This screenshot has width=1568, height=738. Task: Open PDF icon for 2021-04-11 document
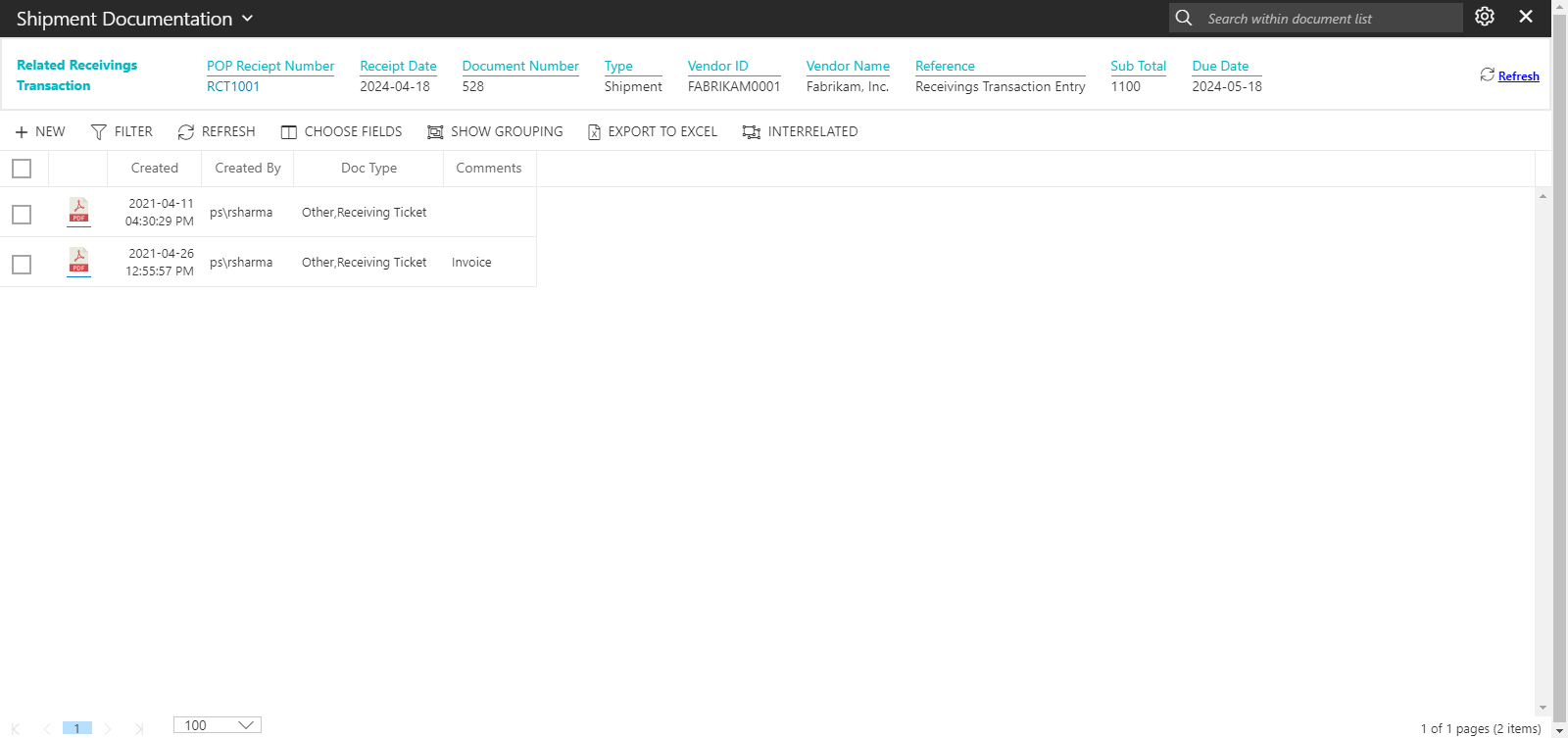click(78, 211)
